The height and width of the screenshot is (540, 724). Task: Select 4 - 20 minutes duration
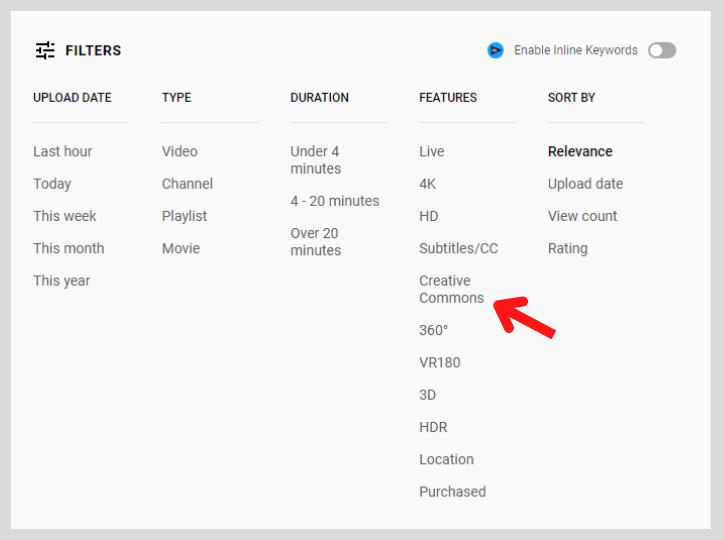point(335,201)
